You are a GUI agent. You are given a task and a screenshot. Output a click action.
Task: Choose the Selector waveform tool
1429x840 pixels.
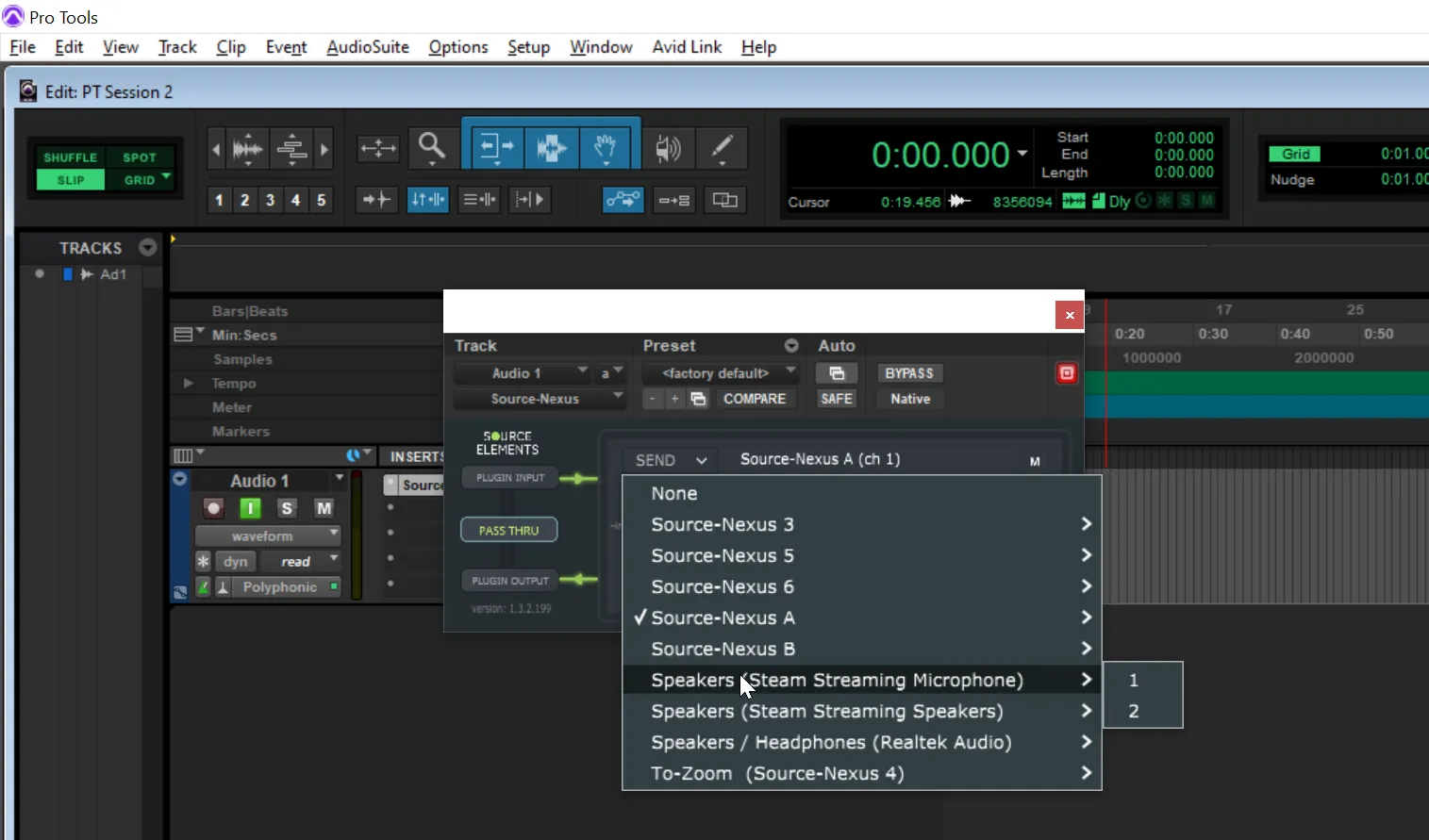(x=551, y=146)
